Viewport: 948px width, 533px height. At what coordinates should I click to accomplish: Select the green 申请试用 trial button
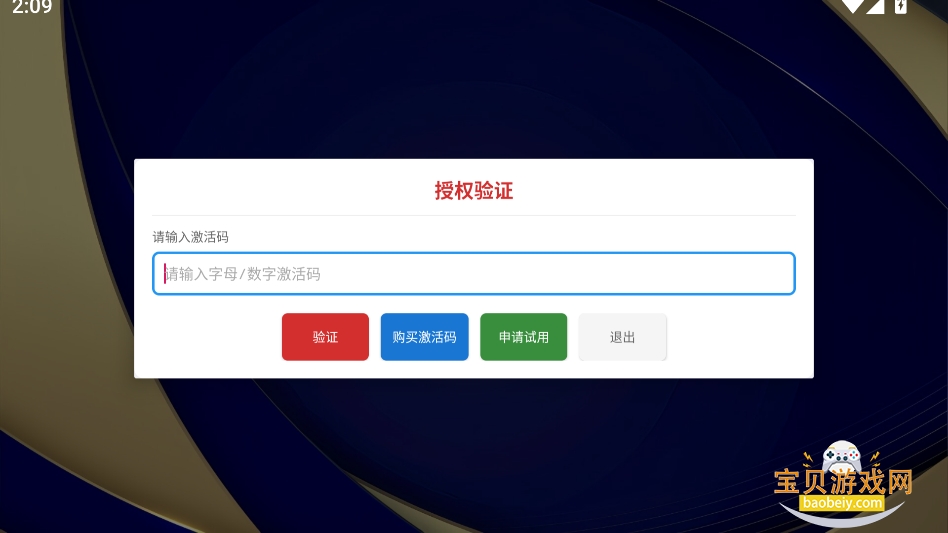pyautogui.click(x=524, y=337)
